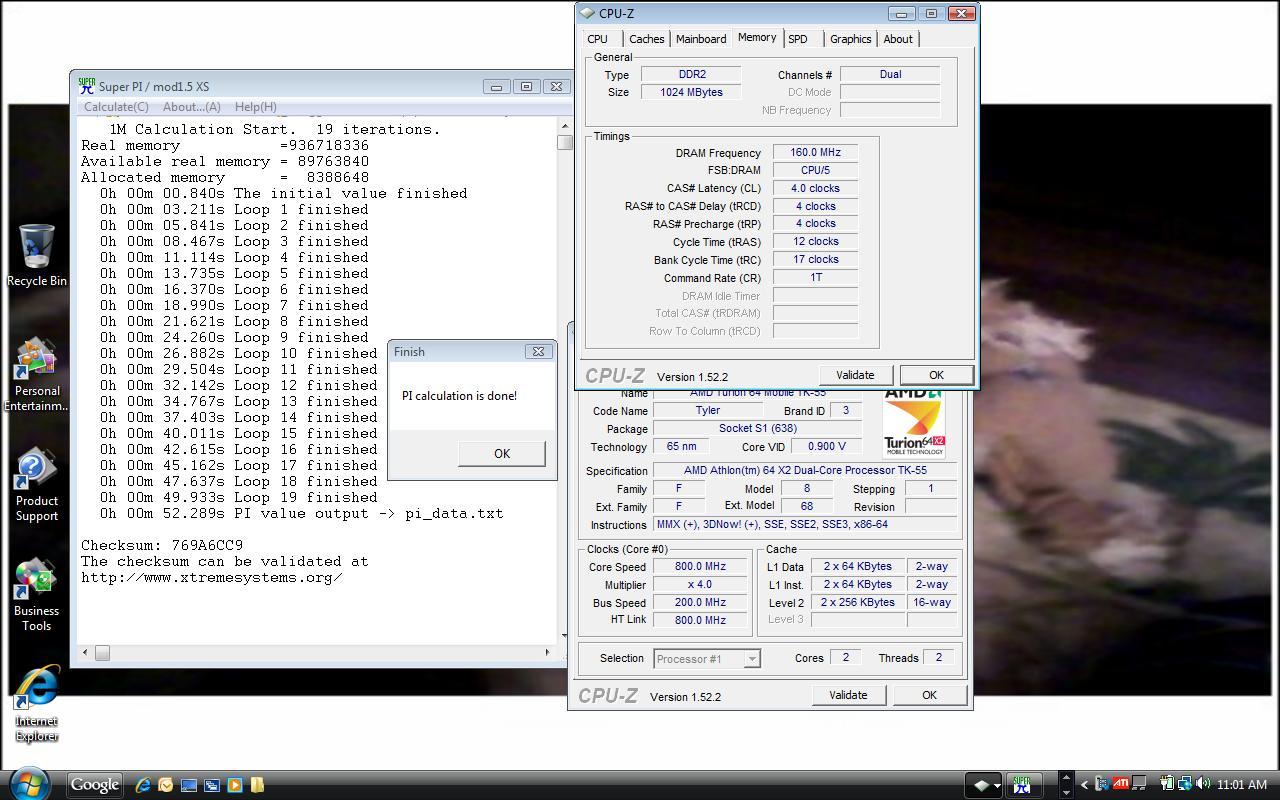Open the Recycle Bin desktop icon
Viewport: 1280px width, 800px height.
pyautogui.click(x=37, y=255)
